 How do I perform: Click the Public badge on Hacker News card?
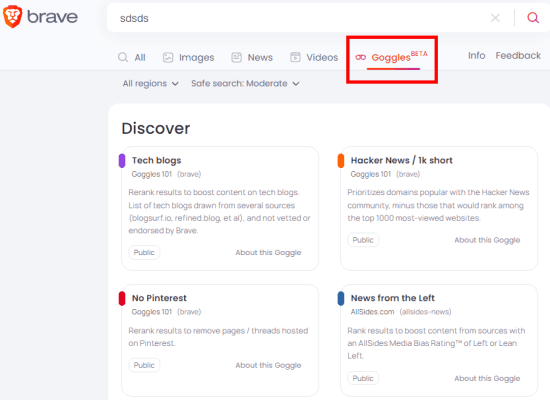[x=363, y=240]
